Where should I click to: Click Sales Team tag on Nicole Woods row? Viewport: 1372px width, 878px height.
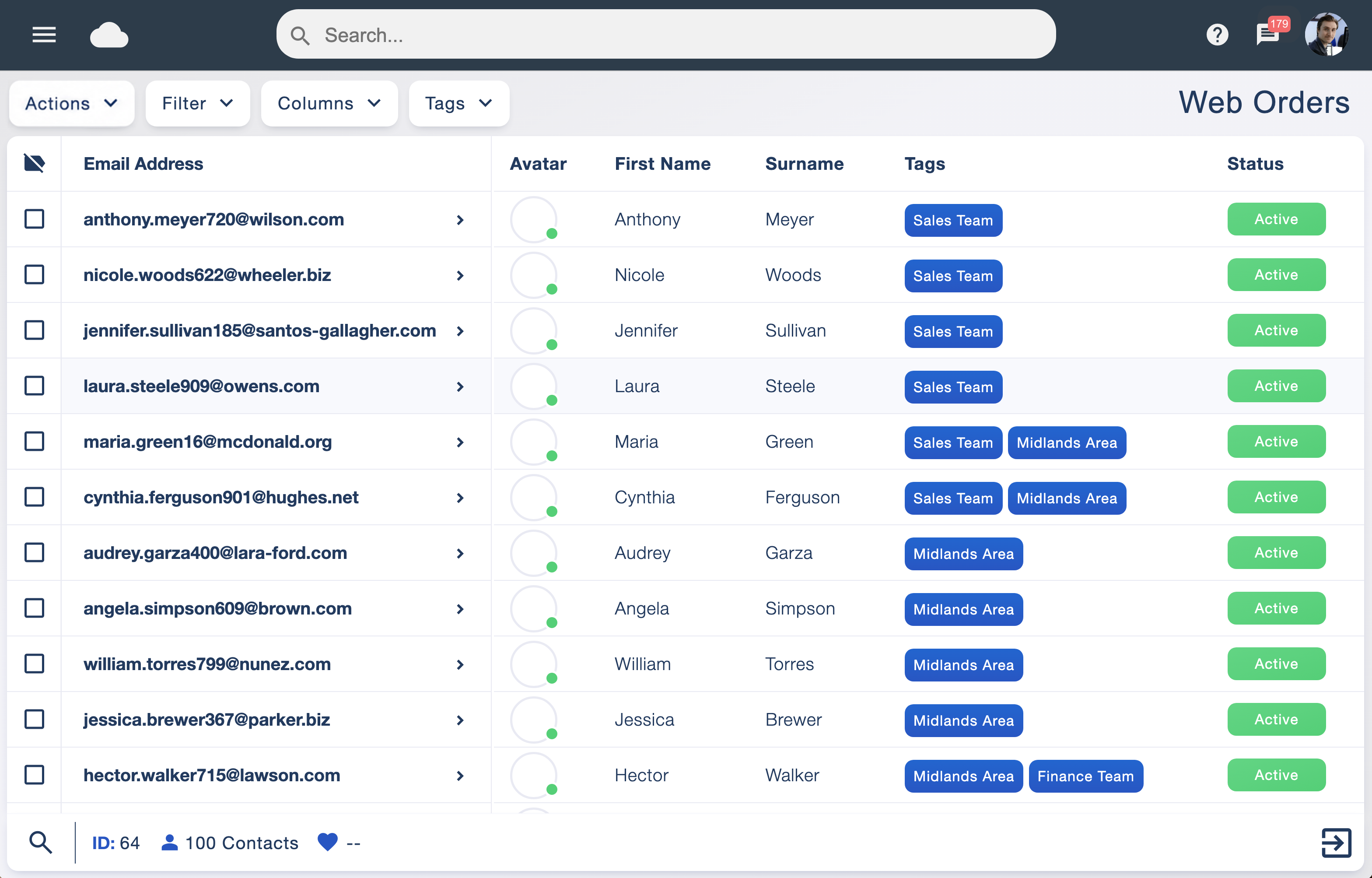pos(953,276)
